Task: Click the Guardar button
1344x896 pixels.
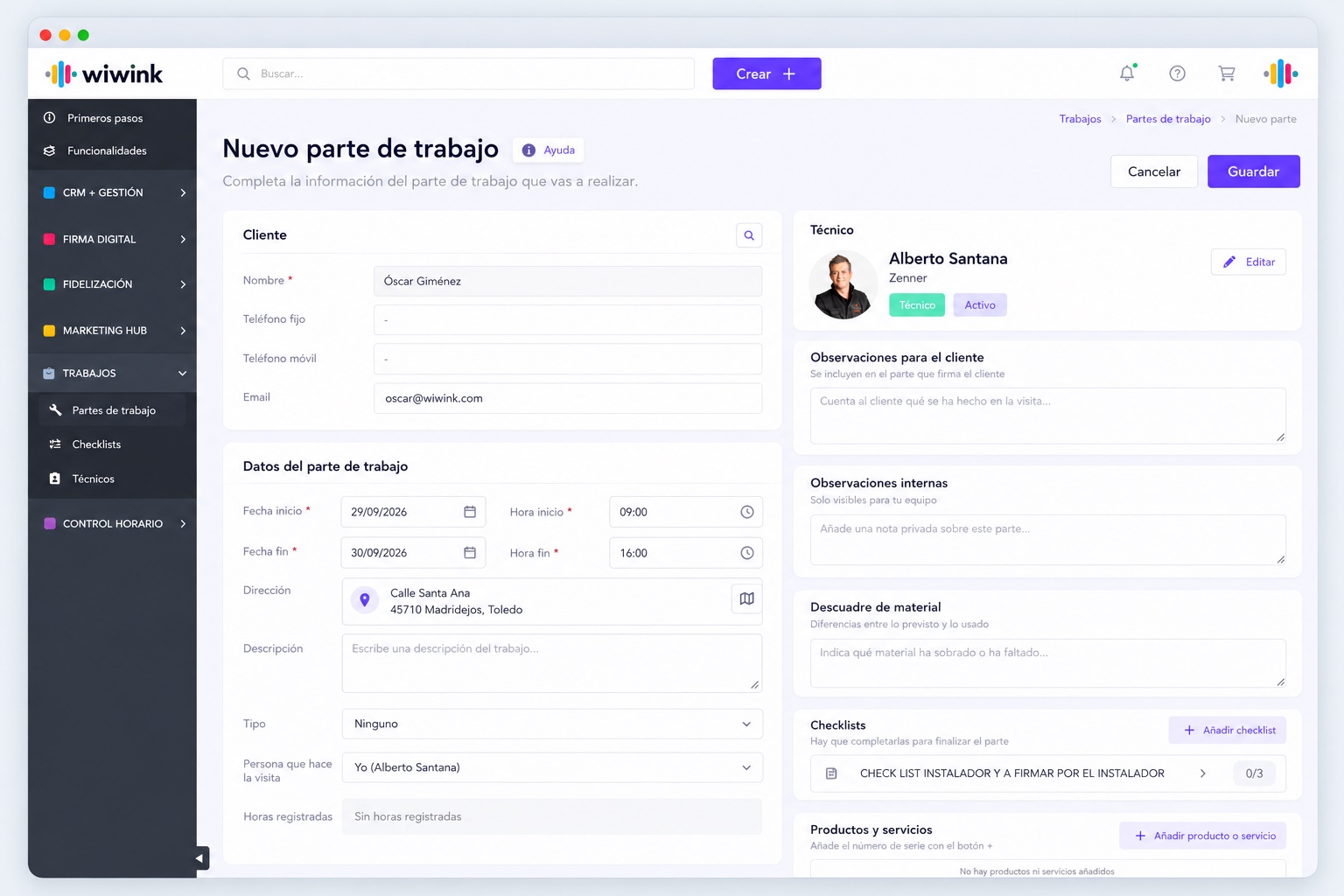Action: (x=1254, y=171)
